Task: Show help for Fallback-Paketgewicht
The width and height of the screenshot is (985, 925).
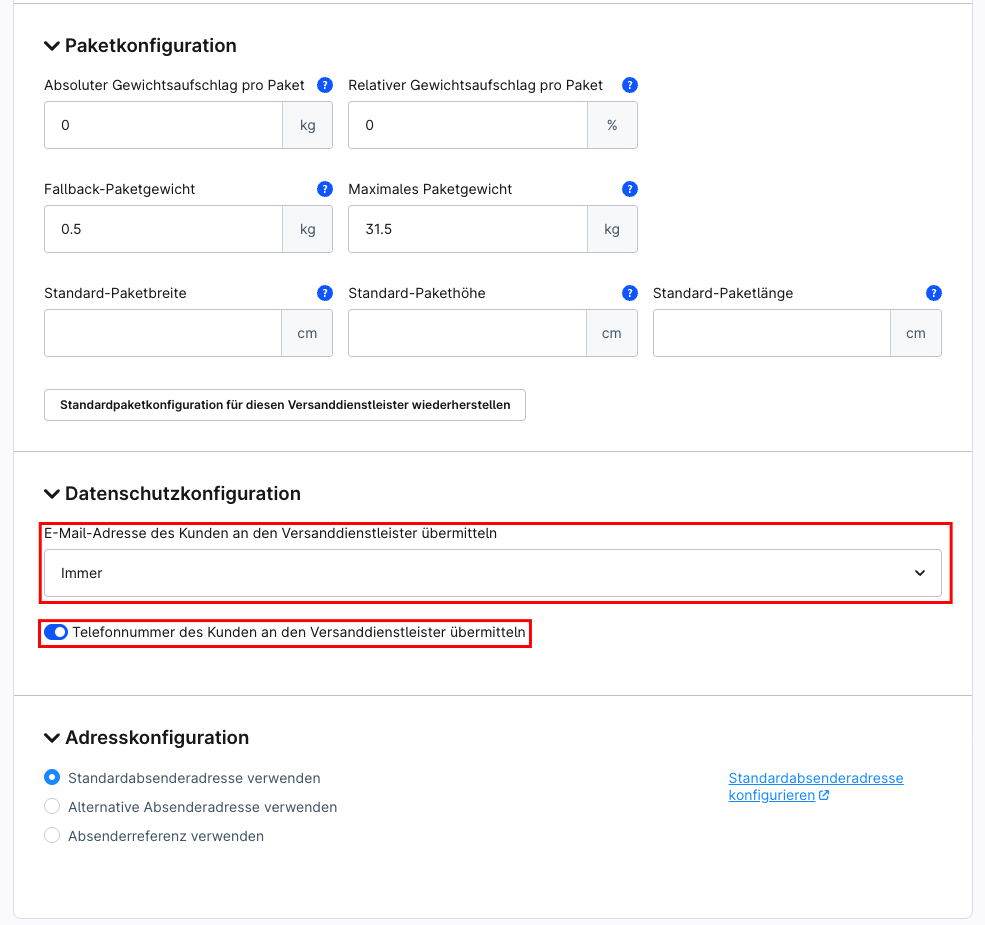Action: pyautogui.click(x=325, y=189)
